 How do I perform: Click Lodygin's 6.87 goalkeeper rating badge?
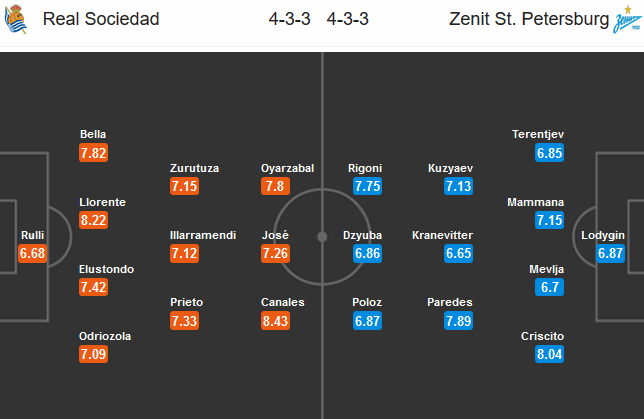click(x=611, y=254)
